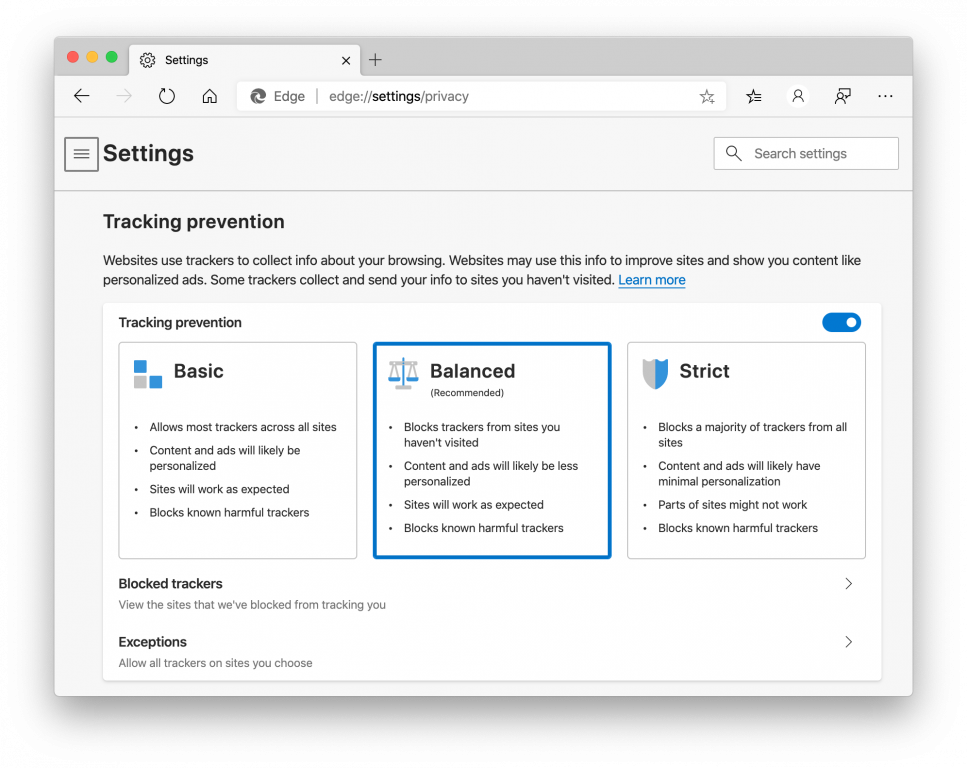Turn off the Tracking prevention toggle
Screen dimensions: 967x768
coord(841,322)
